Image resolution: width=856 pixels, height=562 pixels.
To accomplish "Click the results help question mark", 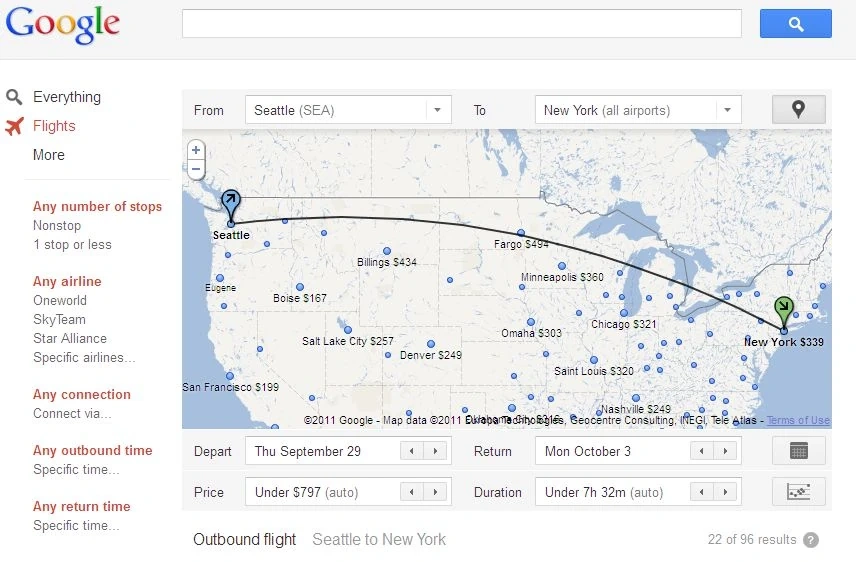I will coord(811,540).
